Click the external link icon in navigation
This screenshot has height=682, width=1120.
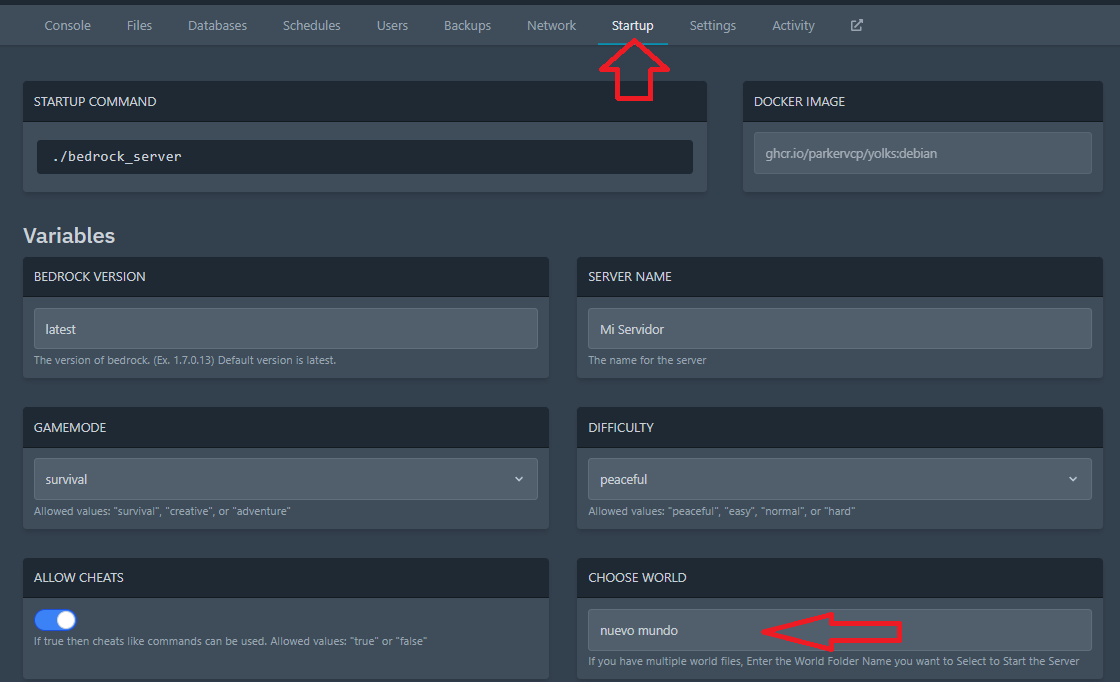point(856,25)
